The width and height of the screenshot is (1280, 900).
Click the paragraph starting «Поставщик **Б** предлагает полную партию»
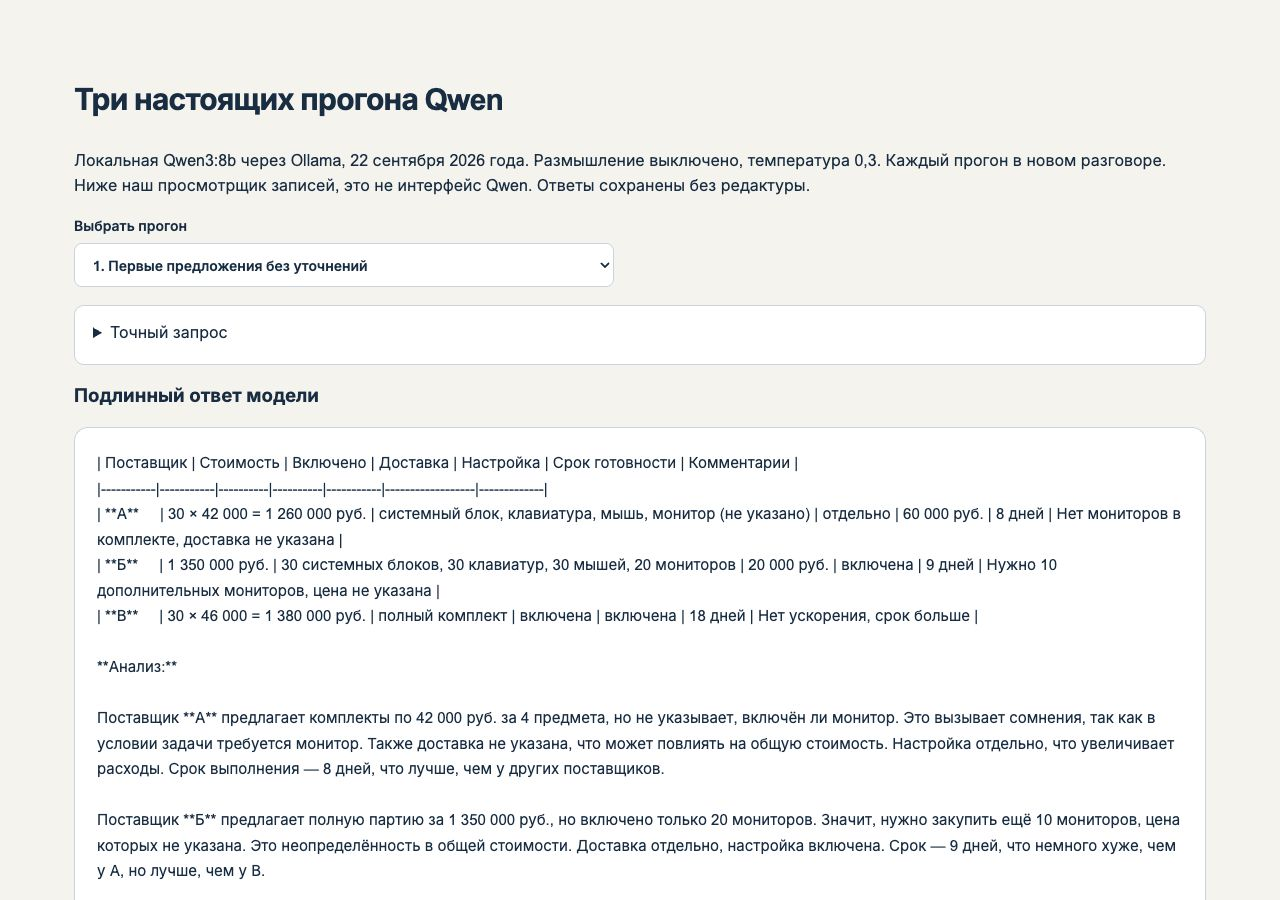(639, 846)
